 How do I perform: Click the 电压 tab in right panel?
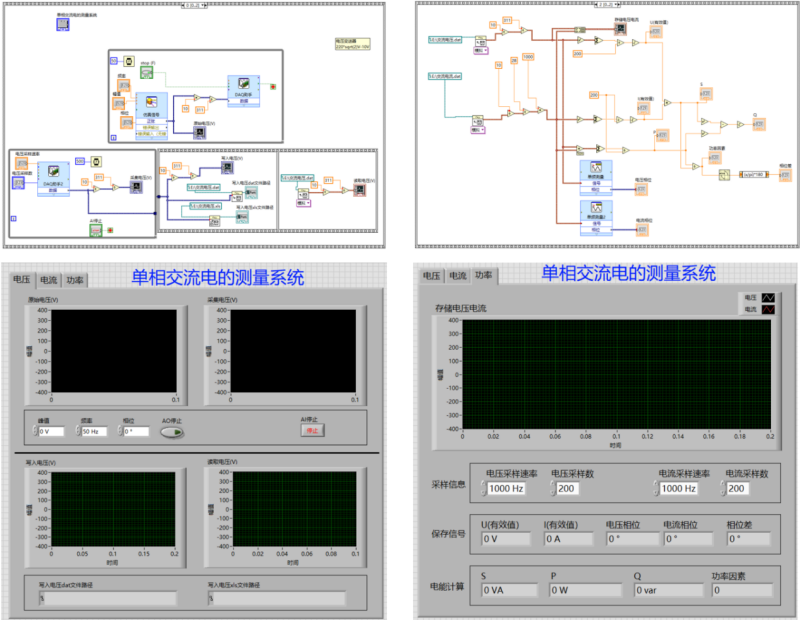click(x=432, y=276)
